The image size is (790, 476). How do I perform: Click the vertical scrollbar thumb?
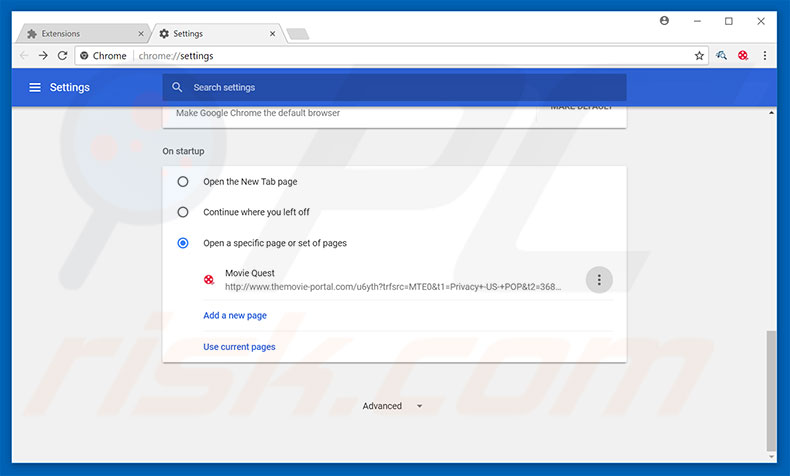[771, 391]
